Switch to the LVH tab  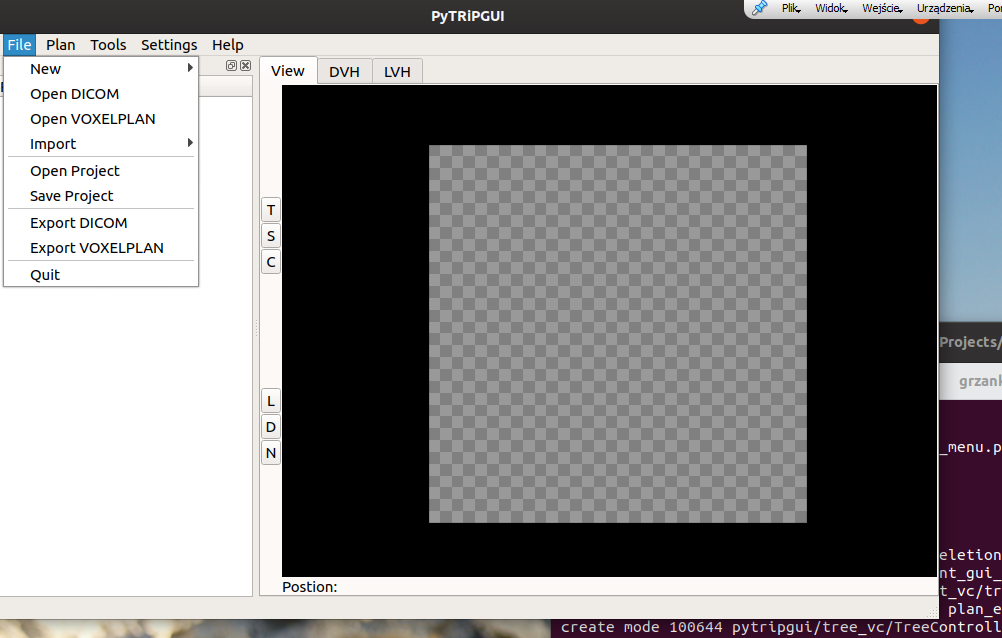click(x=397, y=71)
